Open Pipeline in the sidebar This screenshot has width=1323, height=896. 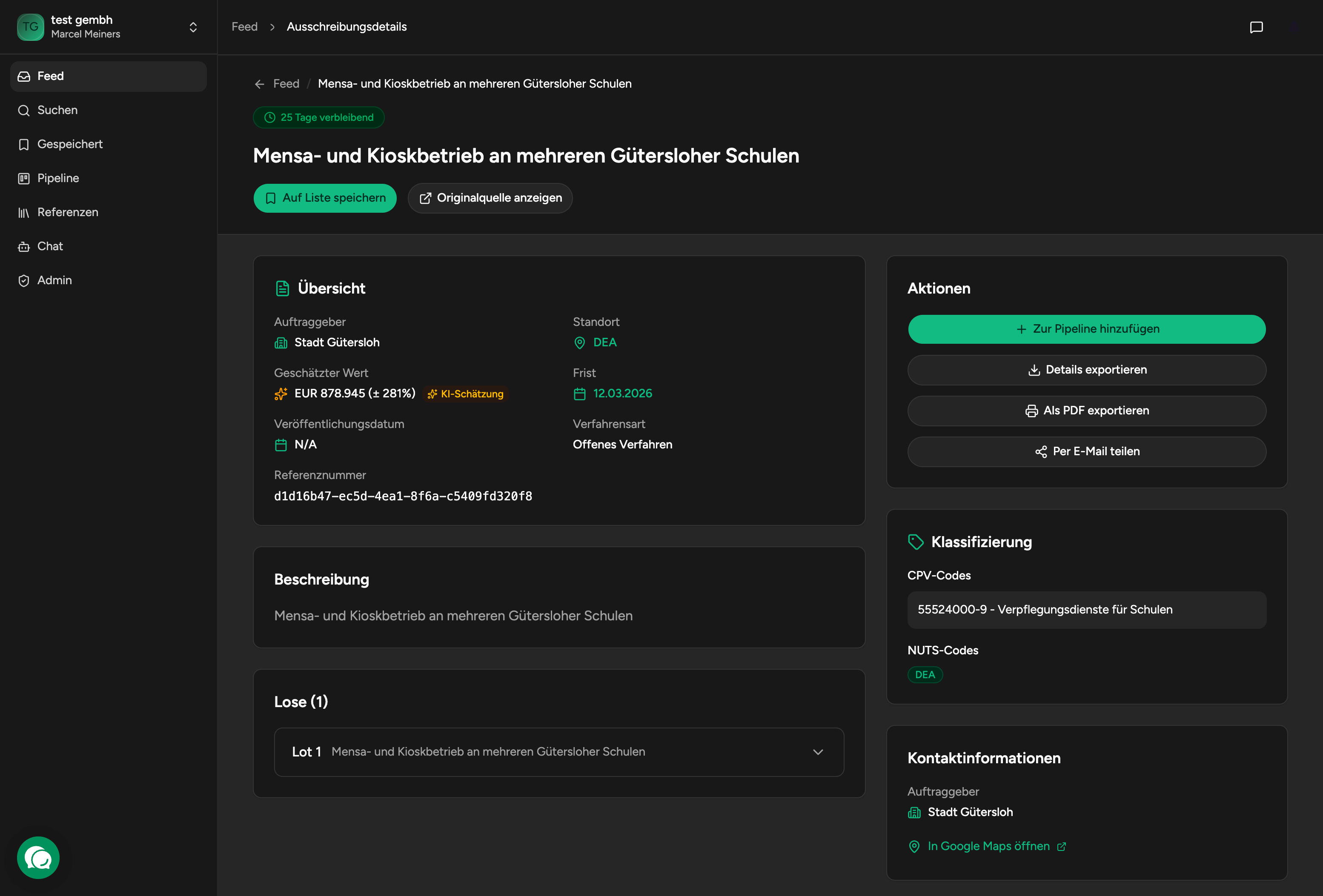tap(58, 178)
